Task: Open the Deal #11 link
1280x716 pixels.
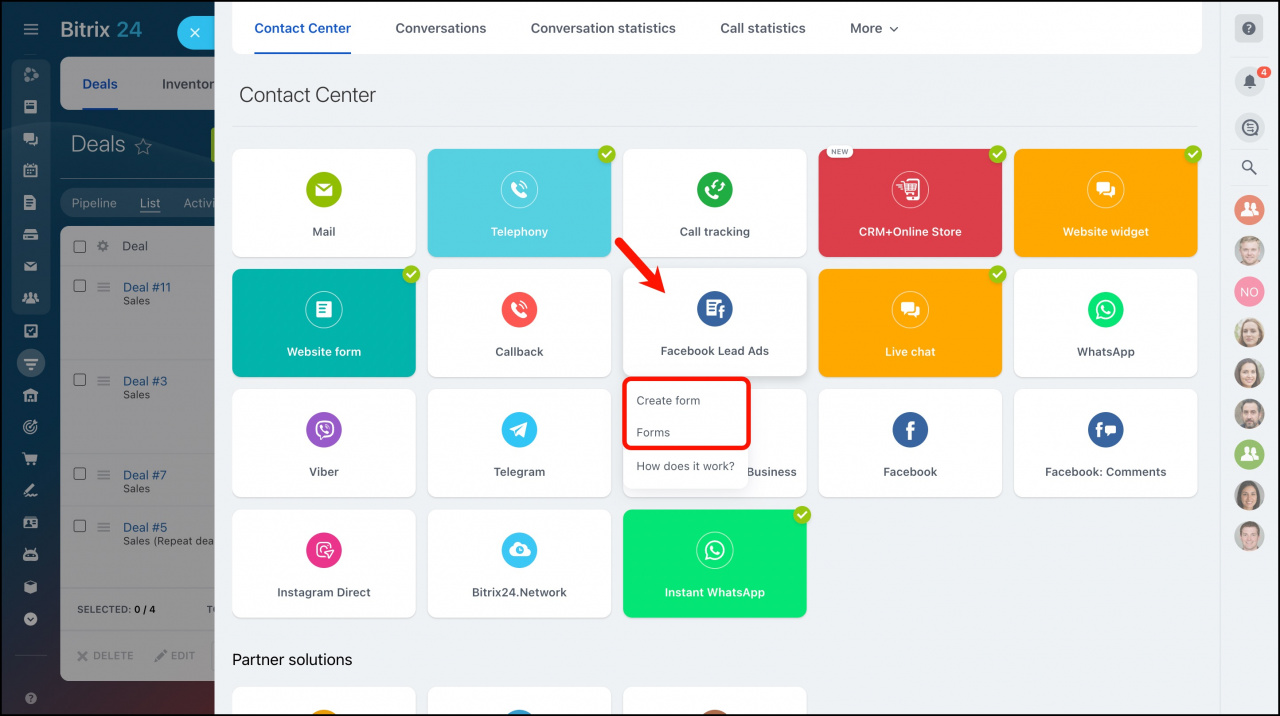Action: pyautogui.click(x=147, y=287)
